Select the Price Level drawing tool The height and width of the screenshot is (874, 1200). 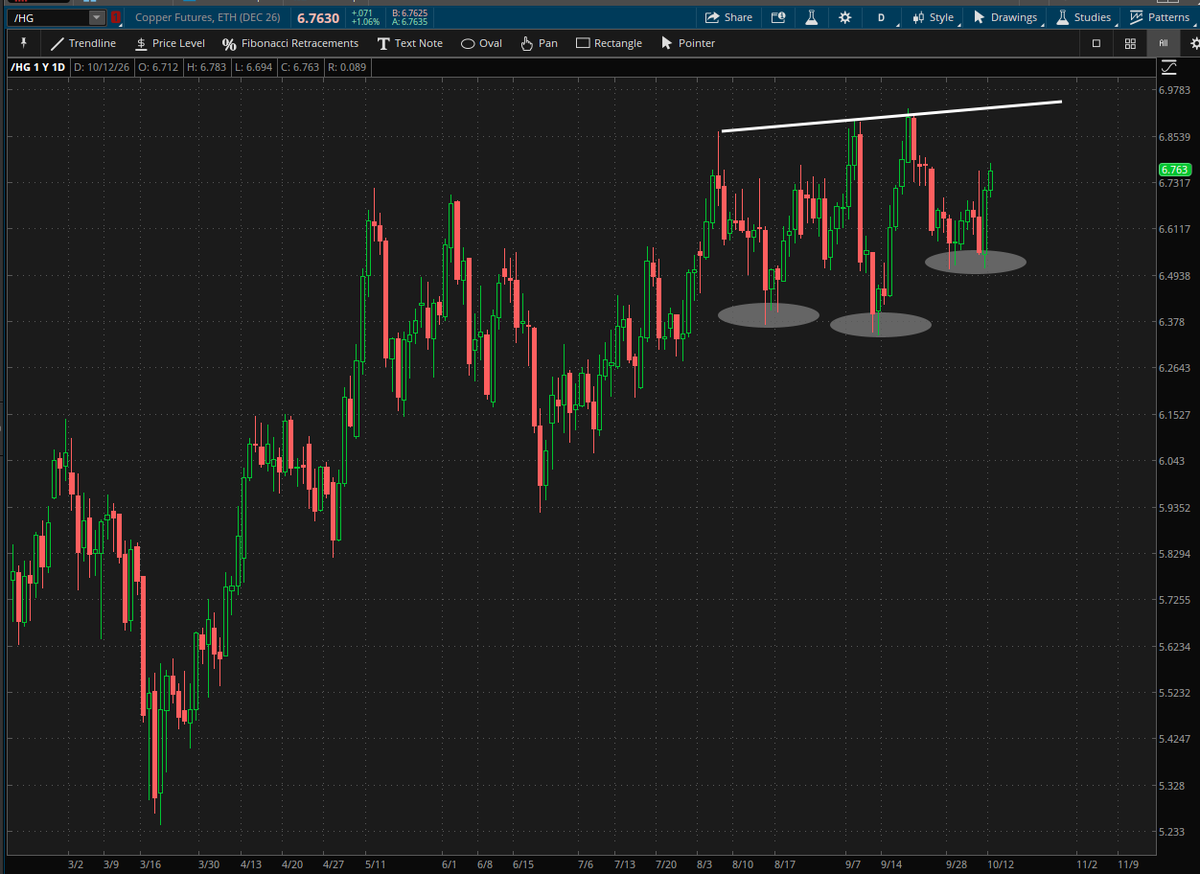point(169,44)
